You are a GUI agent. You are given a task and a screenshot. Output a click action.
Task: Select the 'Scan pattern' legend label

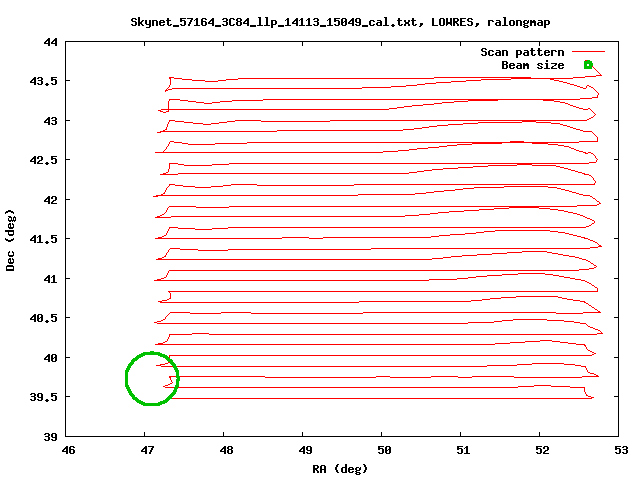522,52
